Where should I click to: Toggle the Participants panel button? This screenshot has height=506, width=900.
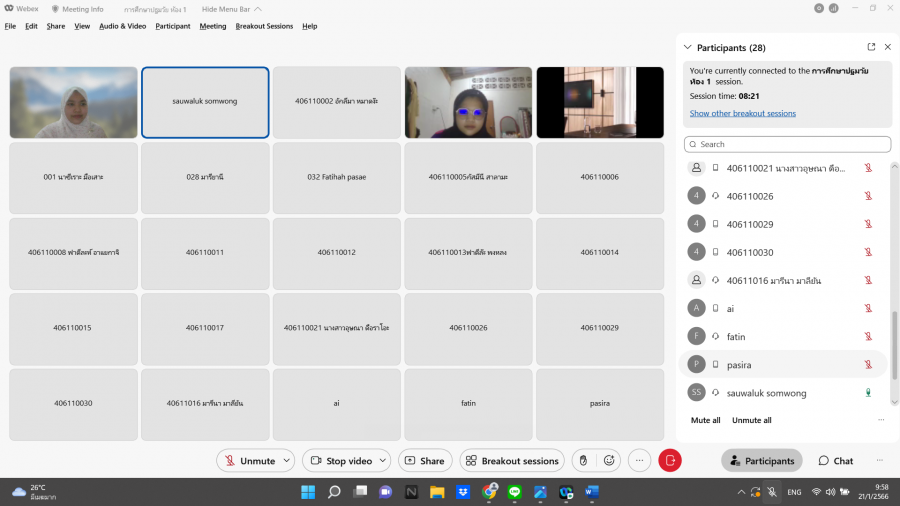(x=761, y=461)
